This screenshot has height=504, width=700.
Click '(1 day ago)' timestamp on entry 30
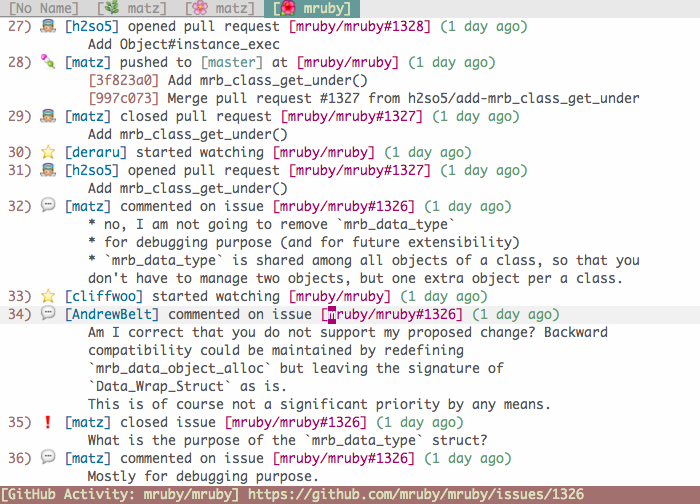[x=428, y=153]
